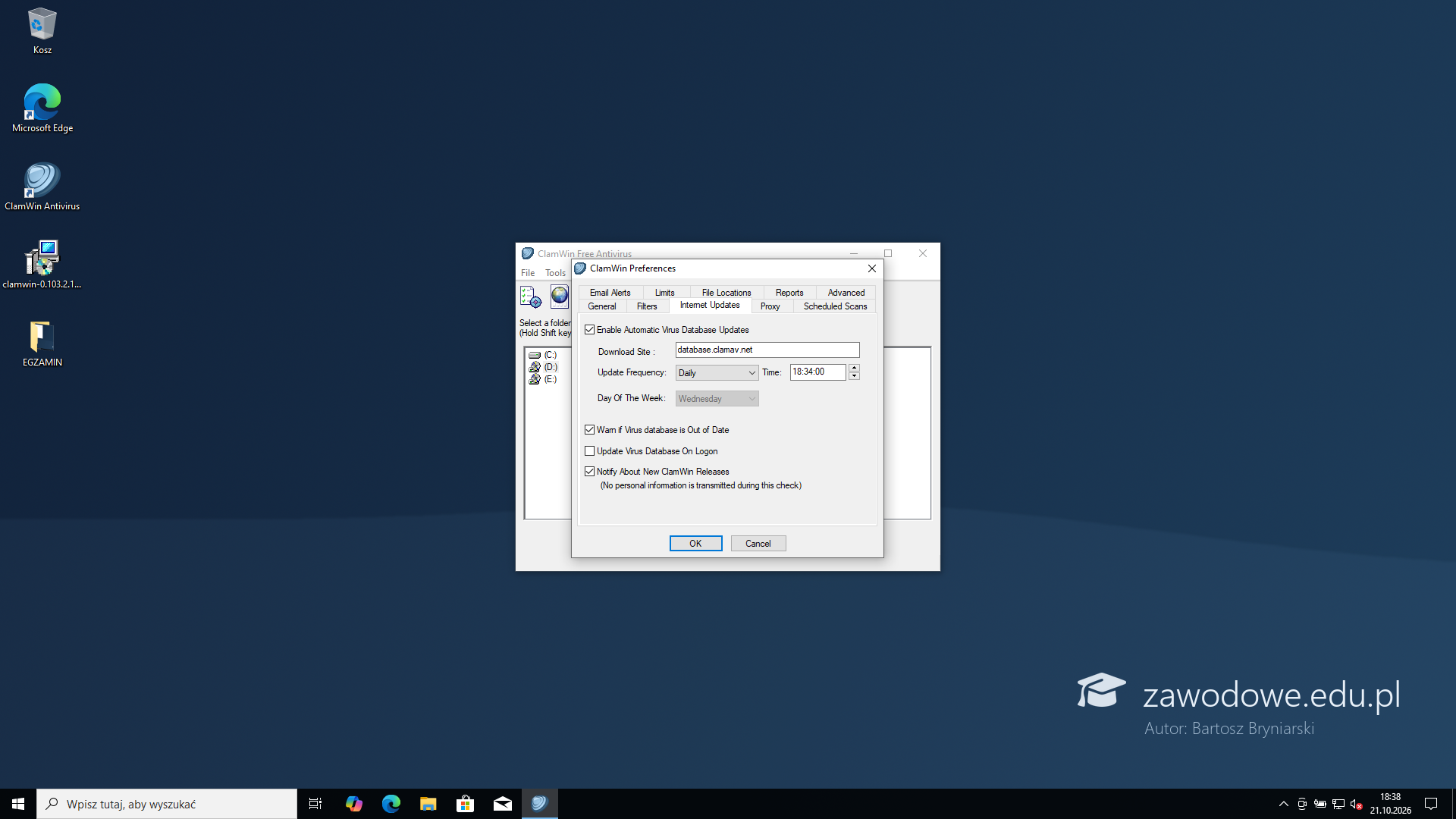Launch Copilot from the taskbar

[353, 804]
